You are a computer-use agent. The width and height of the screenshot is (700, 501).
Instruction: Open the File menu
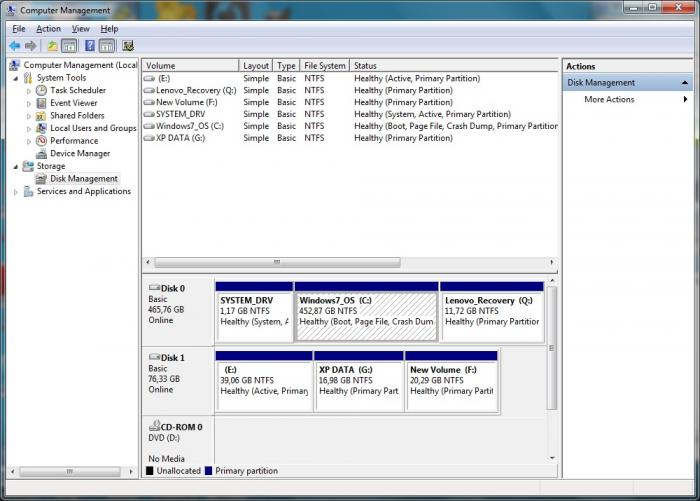pyautogui.click(x=19, y=29)
